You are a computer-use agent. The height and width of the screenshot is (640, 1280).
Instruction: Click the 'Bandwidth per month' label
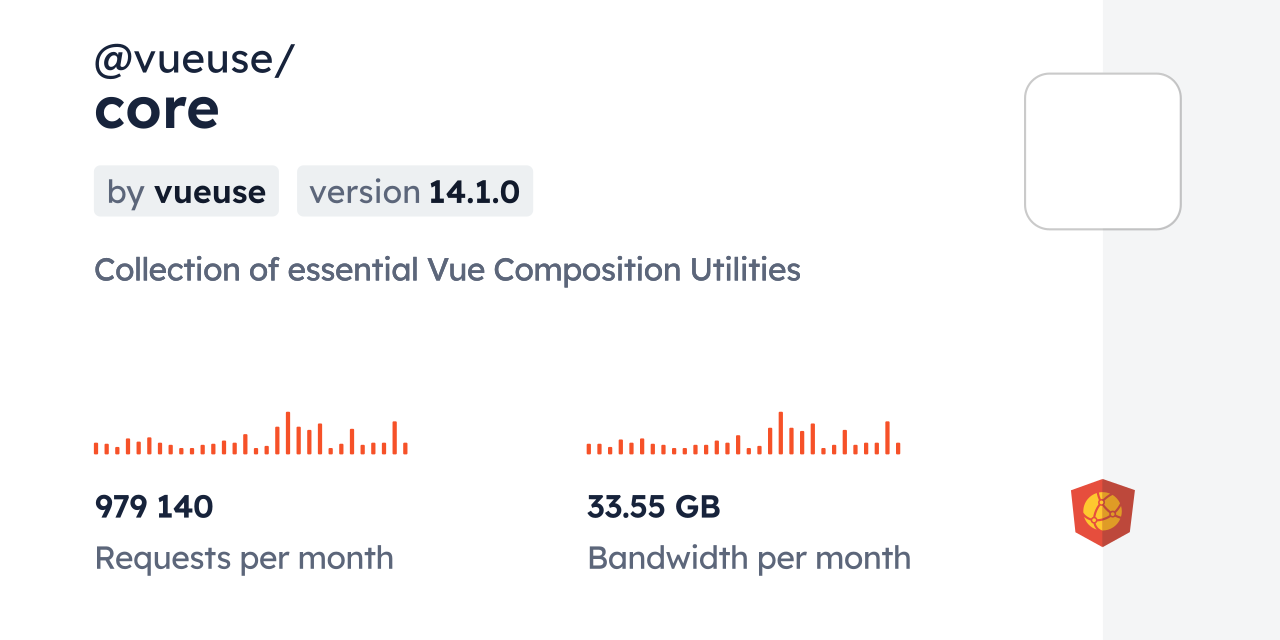tap(749, 558)
